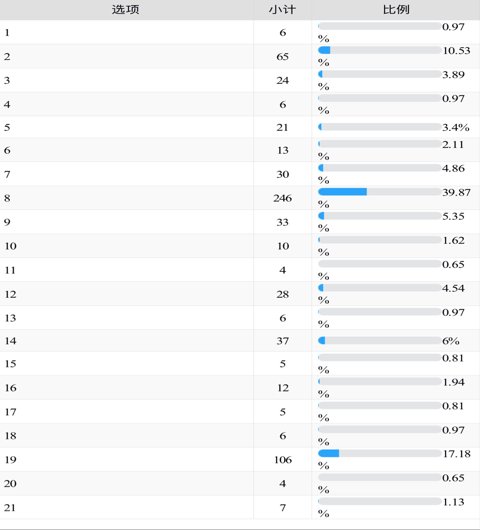The height and width of the screenshot is (530, 480).
Task: Click the 选项 column header
Action: click(125, 9)
